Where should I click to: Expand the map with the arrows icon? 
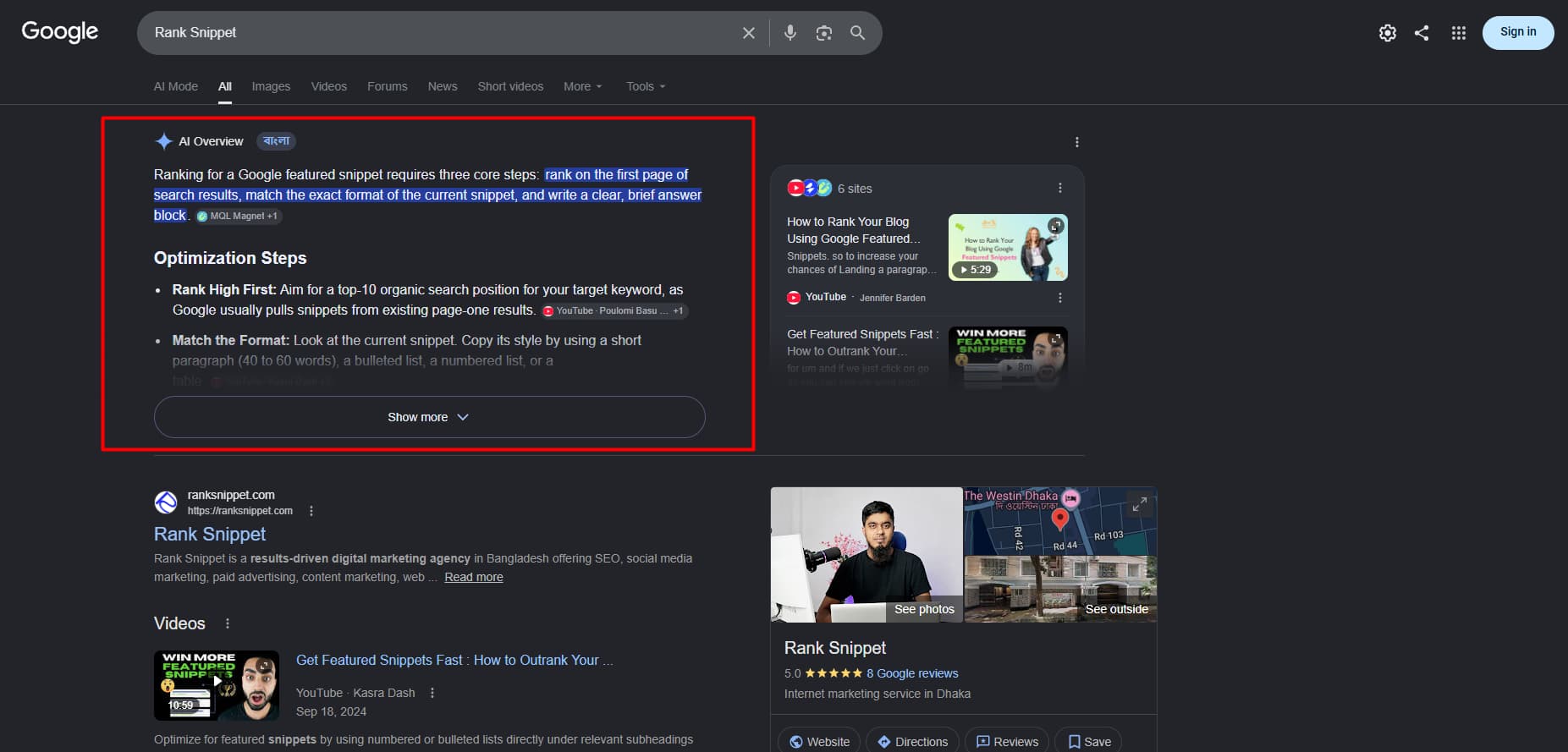pos(1140,505)
